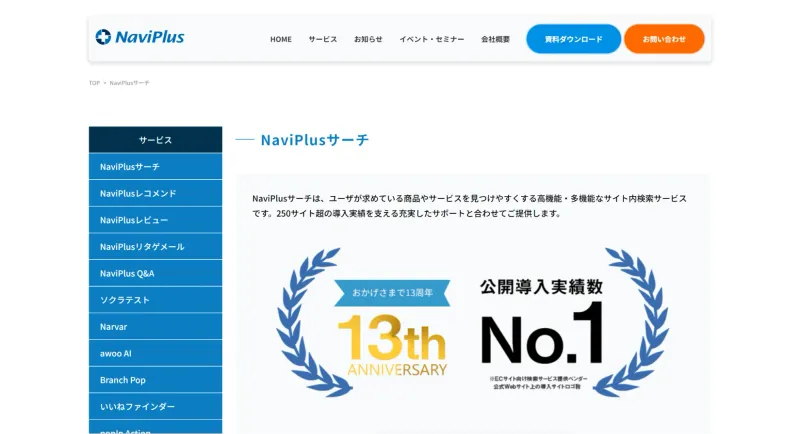
Task: Select いいねファインダー in the sidebar
Action: point(156,406)
